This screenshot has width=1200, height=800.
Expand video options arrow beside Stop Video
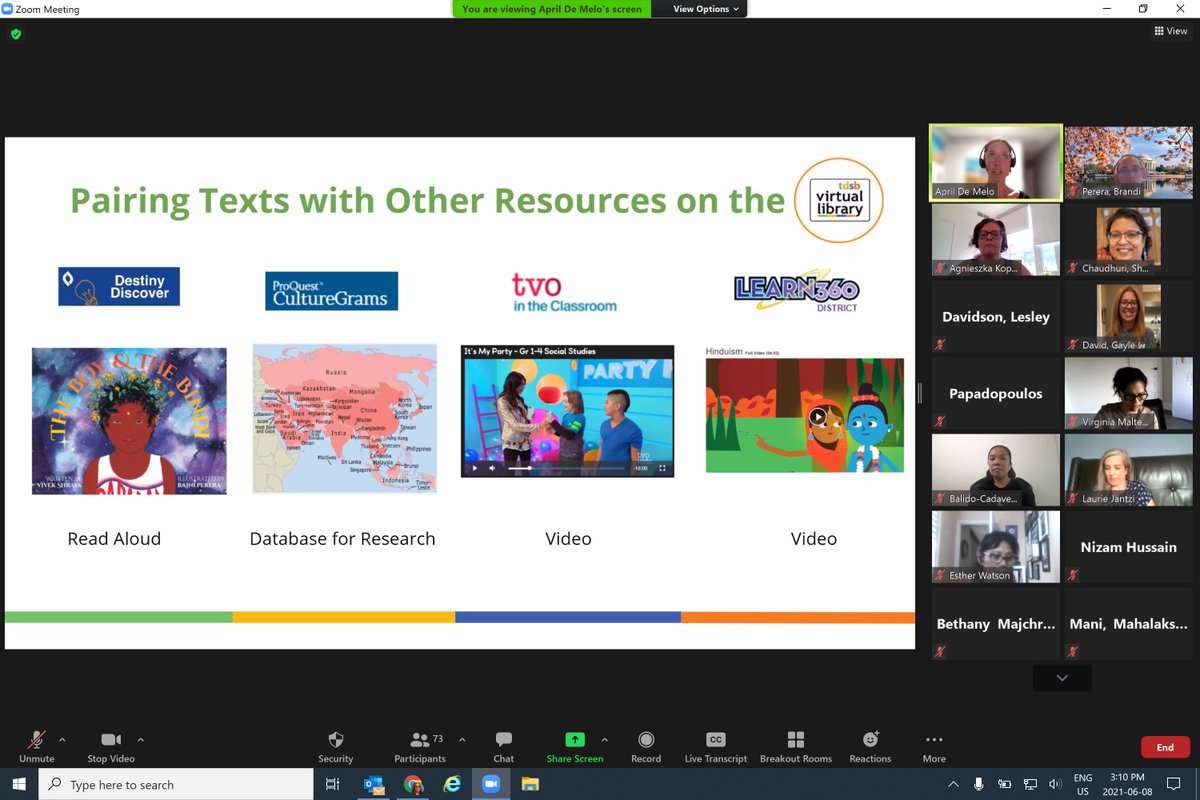[x=141, y=740]
